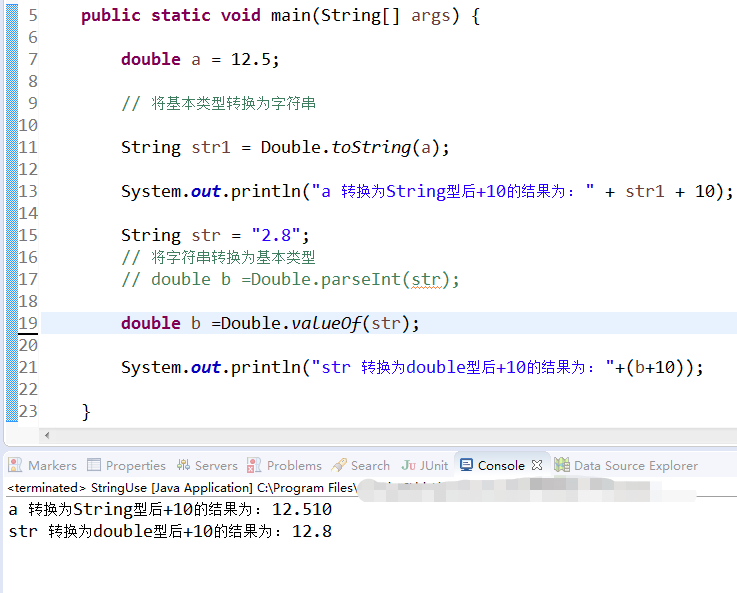Click the Markers tab icon
The height and width of the screenshot is (593, 737).
click(x=15, y=465)
